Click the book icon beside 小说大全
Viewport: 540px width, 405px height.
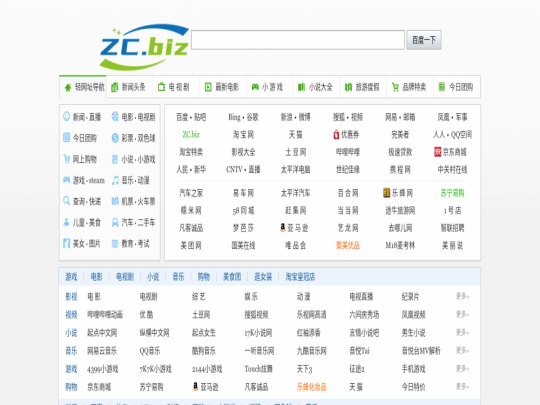tap(301, 87)
